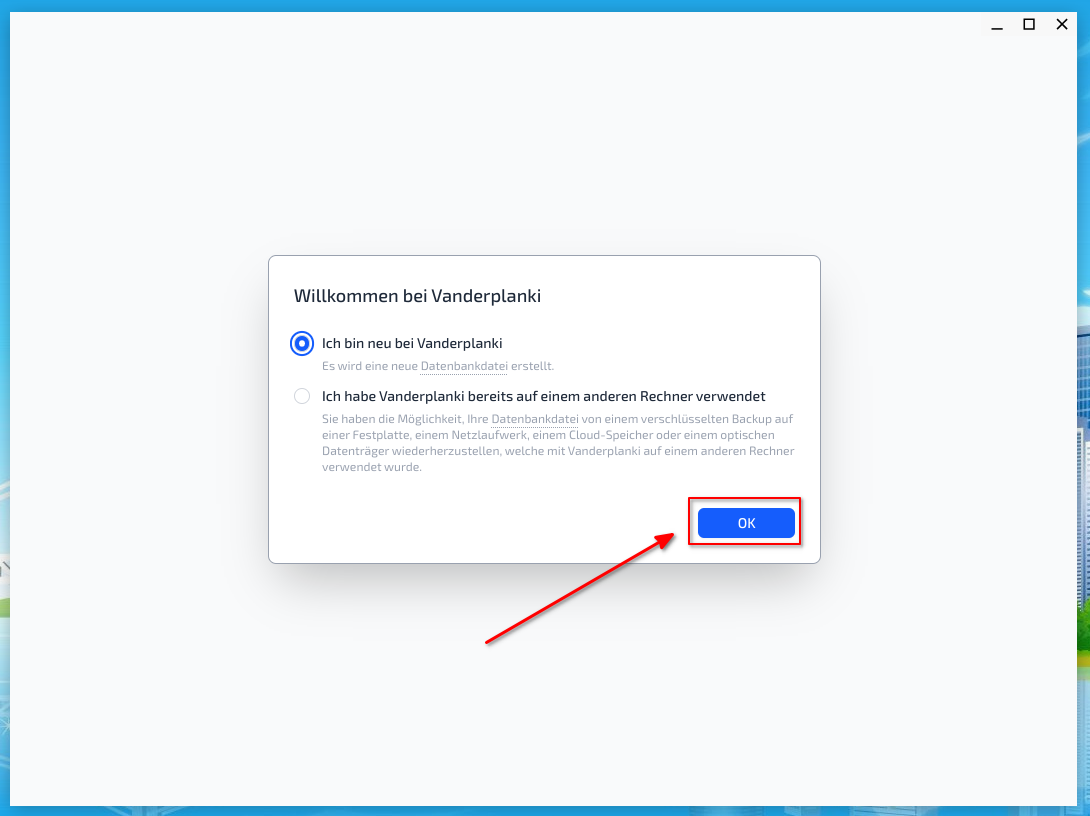
Task: Click the phrase "verwendet wurde." ending the description
Action: (372, 467)
